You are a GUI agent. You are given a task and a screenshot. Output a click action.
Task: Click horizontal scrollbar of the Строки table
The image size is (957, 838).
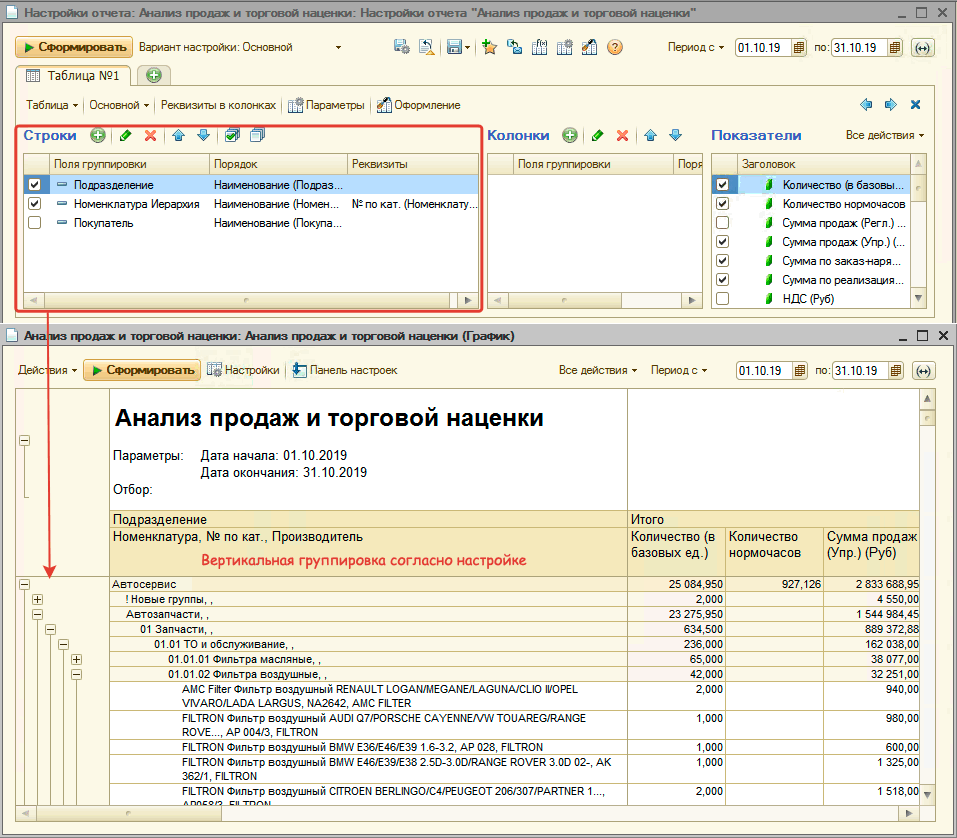247,300
